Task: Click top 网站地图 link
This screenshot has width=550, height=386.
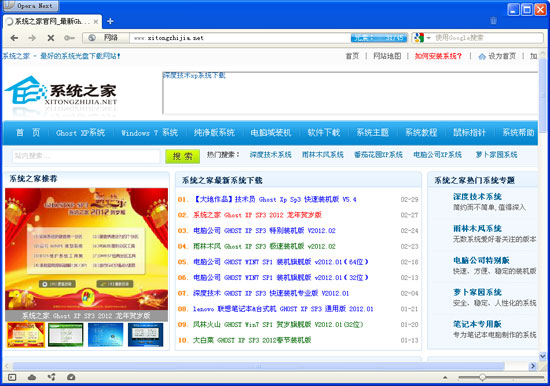Action: coord(387,56)
